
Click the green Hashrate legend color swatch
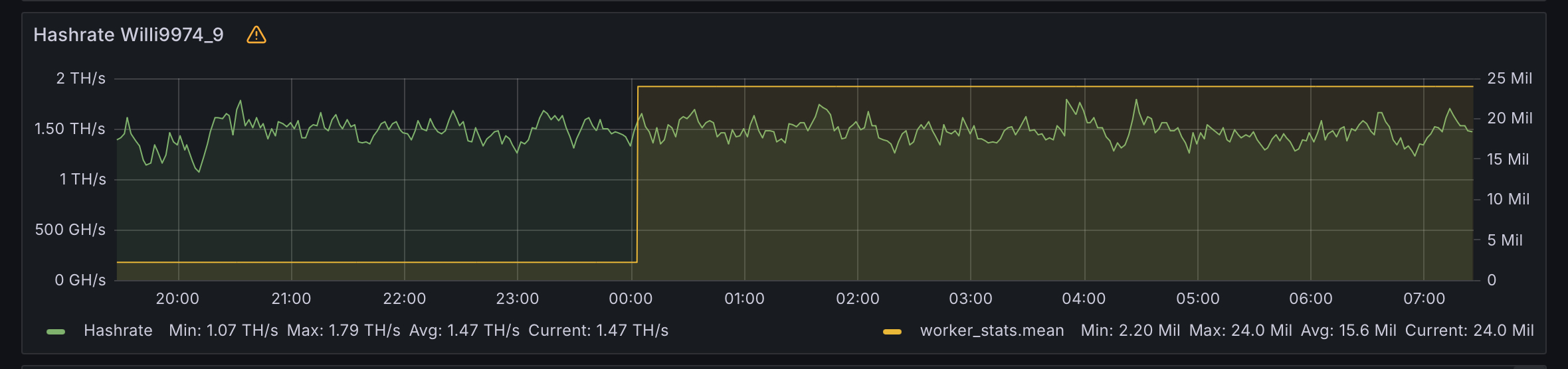click(56, 331)
